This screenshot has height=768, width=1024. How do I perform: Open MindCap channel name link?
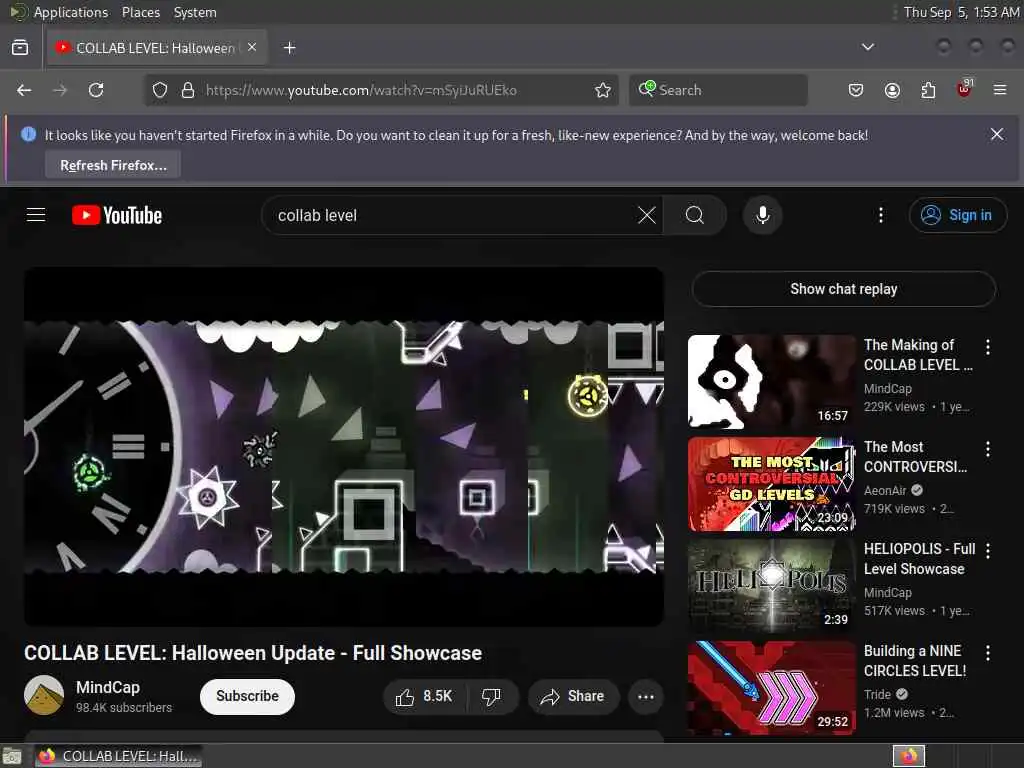pos(108,688)
